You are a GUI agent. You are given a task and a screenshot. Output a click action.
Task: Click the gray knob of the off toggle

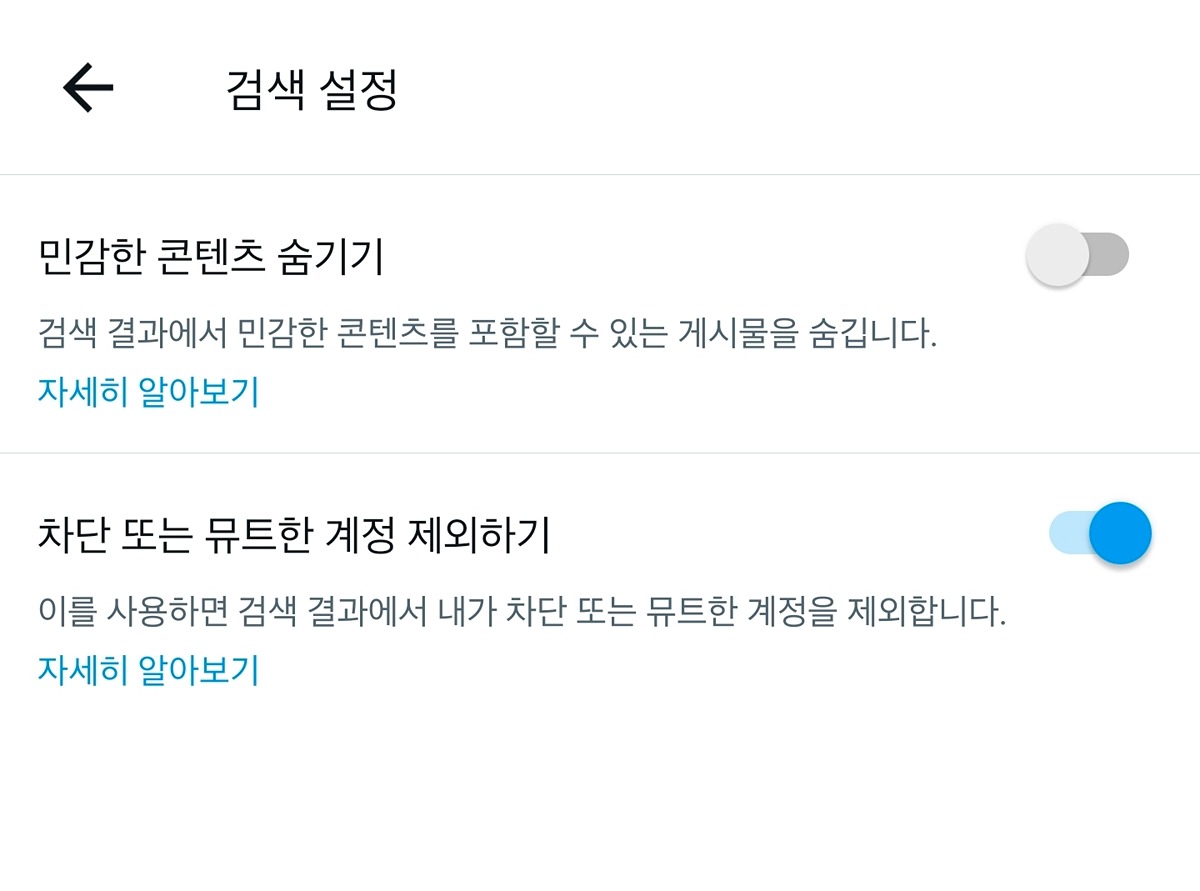click(x=1057, y=254)
